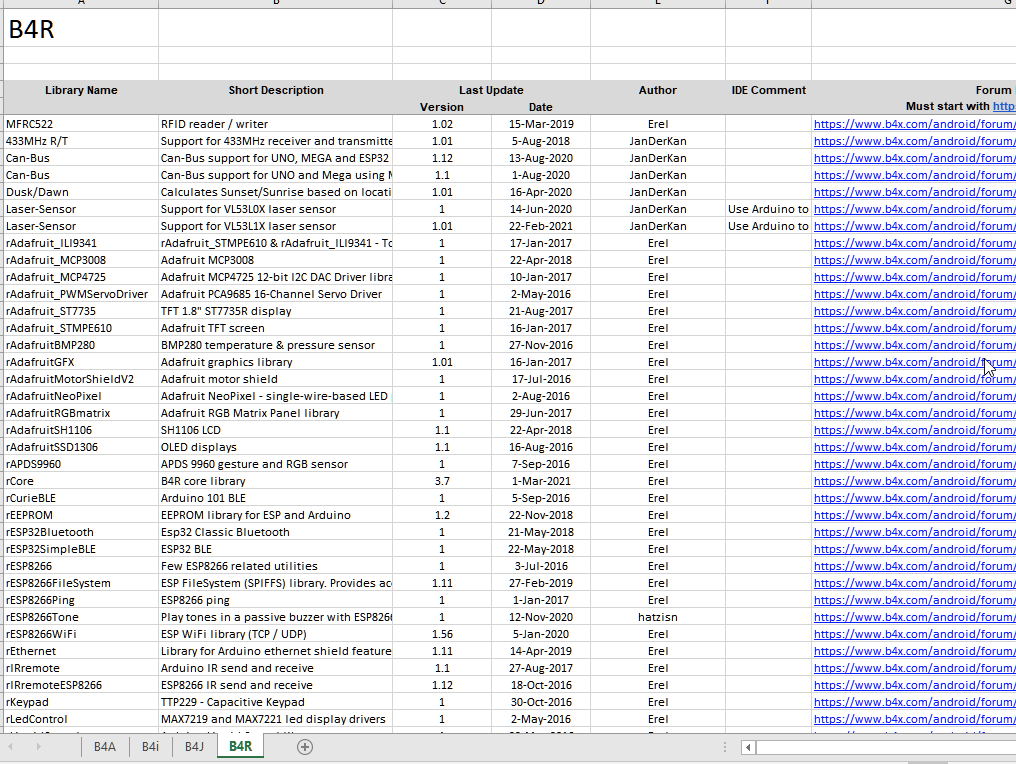This screenshot has height=764, width=1016.
Task: Select the rESP8266FileSystem cell
Action: (x=81, y=583)
